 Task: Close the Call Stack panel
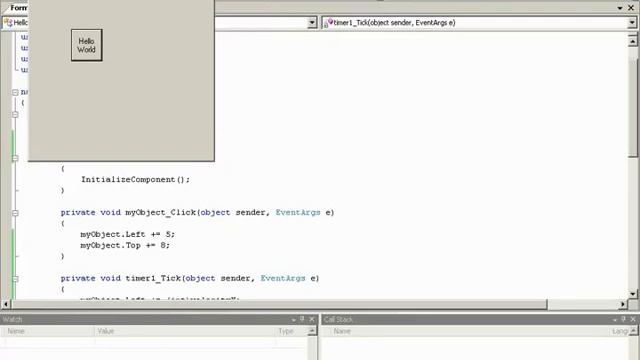(633, 319)
